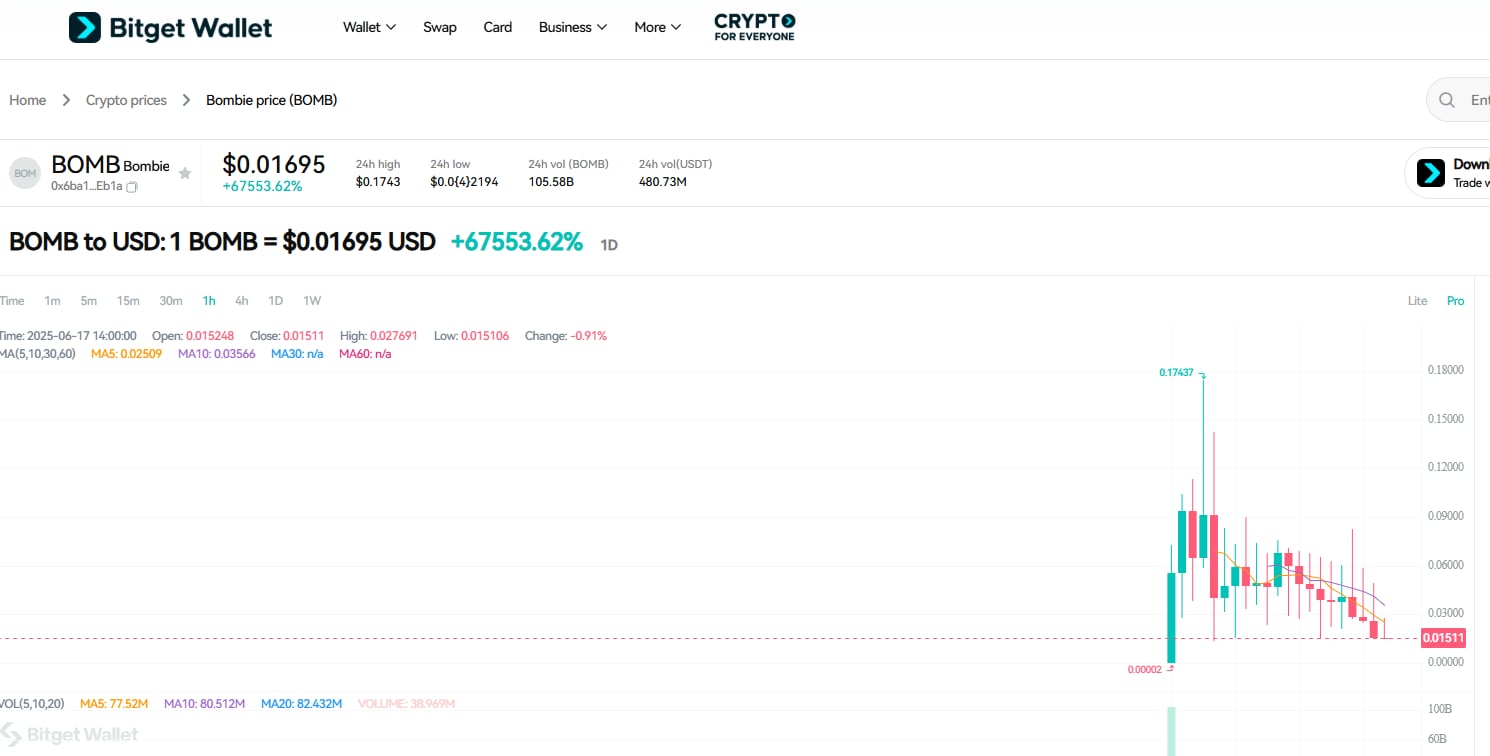
Task: Click the Bitget Wallet logo
Action: (x=170, y=27)
